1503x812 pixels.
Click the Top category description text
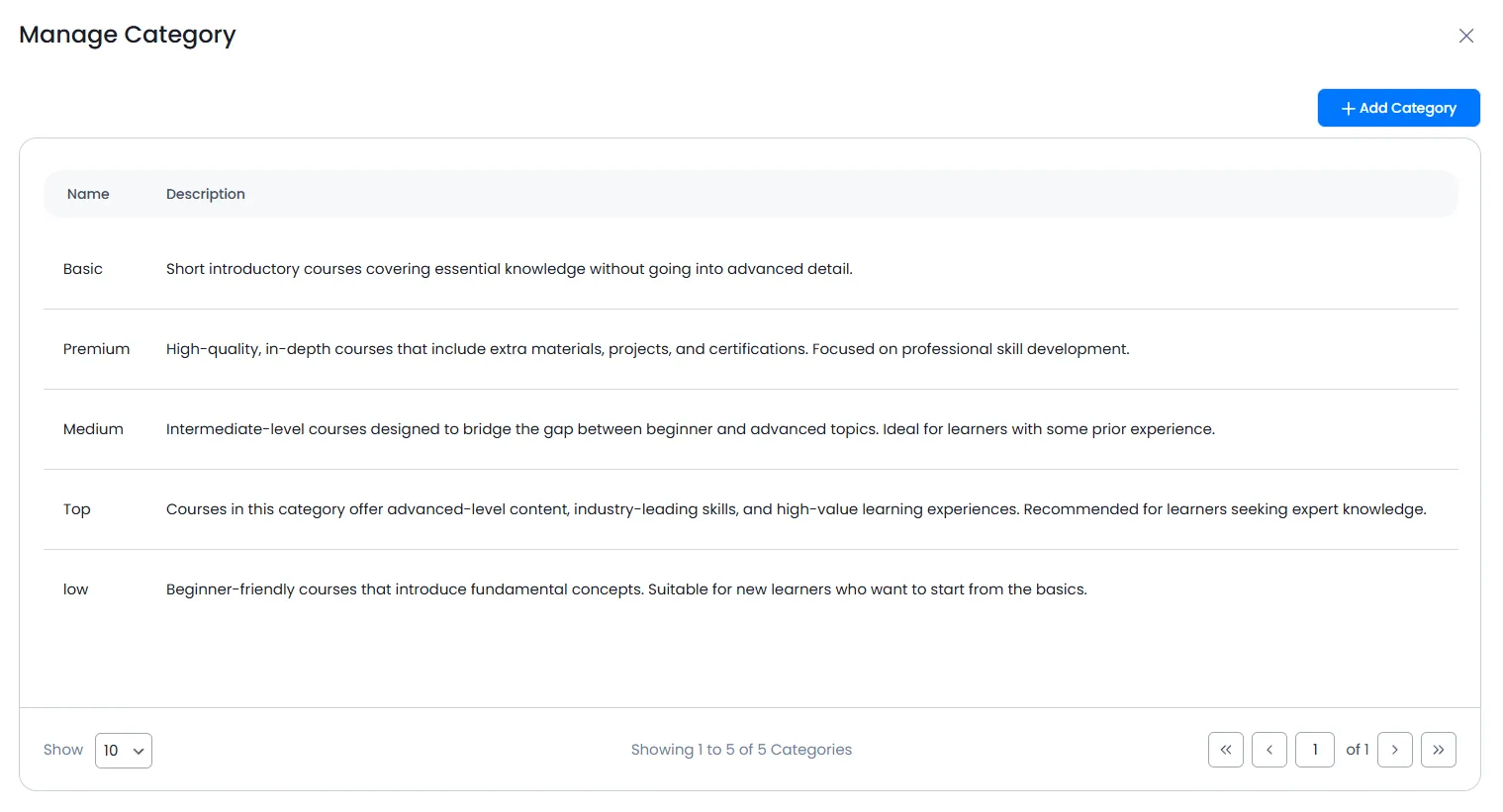point(796,509)
